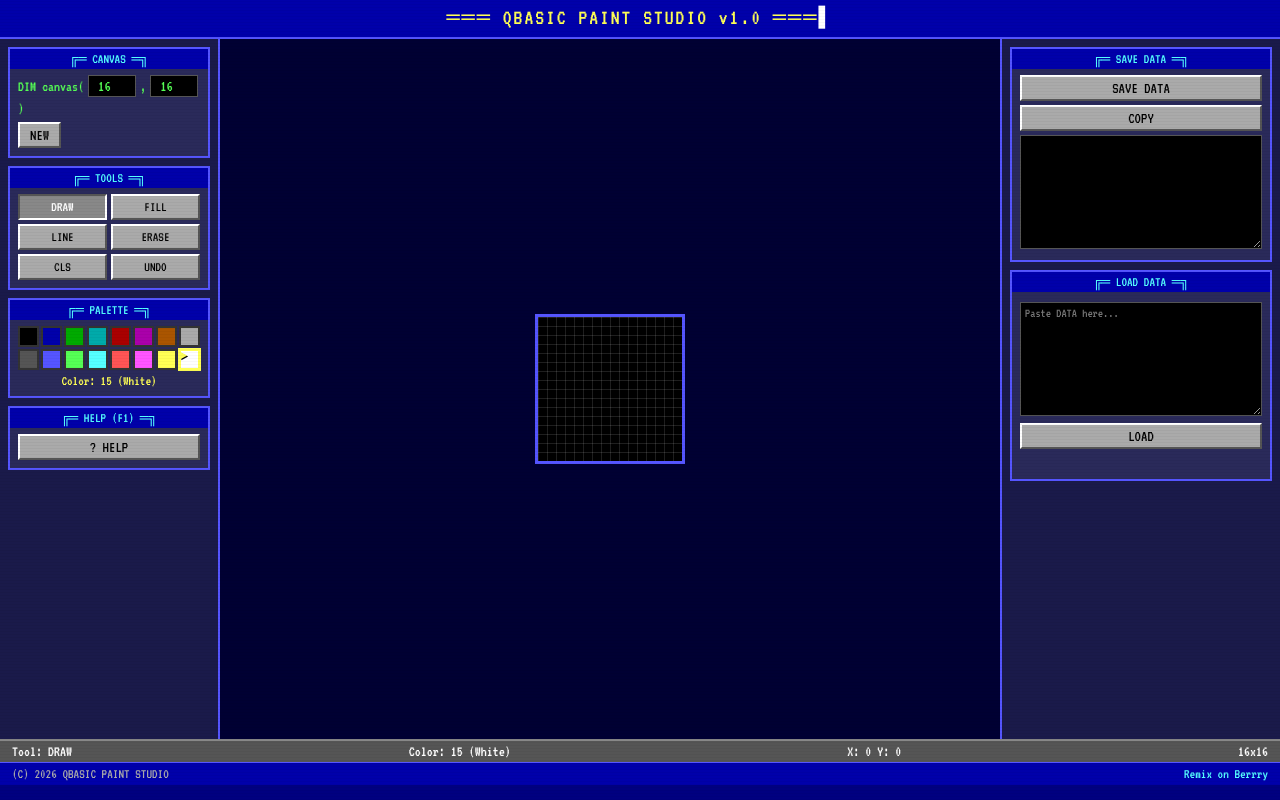This screenshot has height=800, width=1280.
Task: Pick the white palette color
Action: pyautogui.click(x=189, y=359)
